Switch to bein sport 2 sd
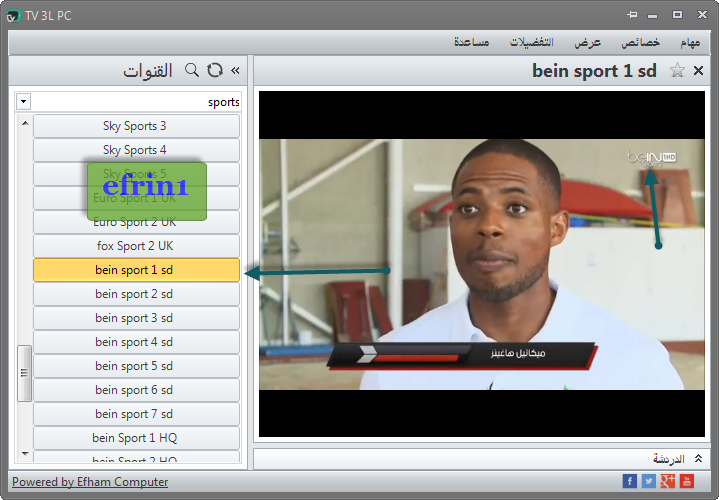 coord(136,294)
